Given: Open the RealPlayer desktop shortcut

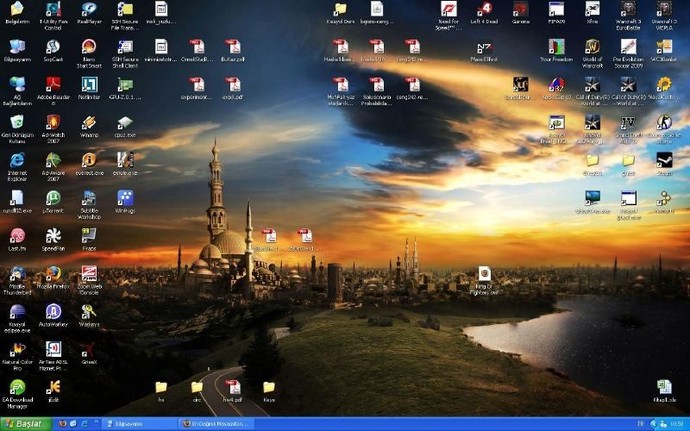Looking at the screenshot, I should point(89,9).
